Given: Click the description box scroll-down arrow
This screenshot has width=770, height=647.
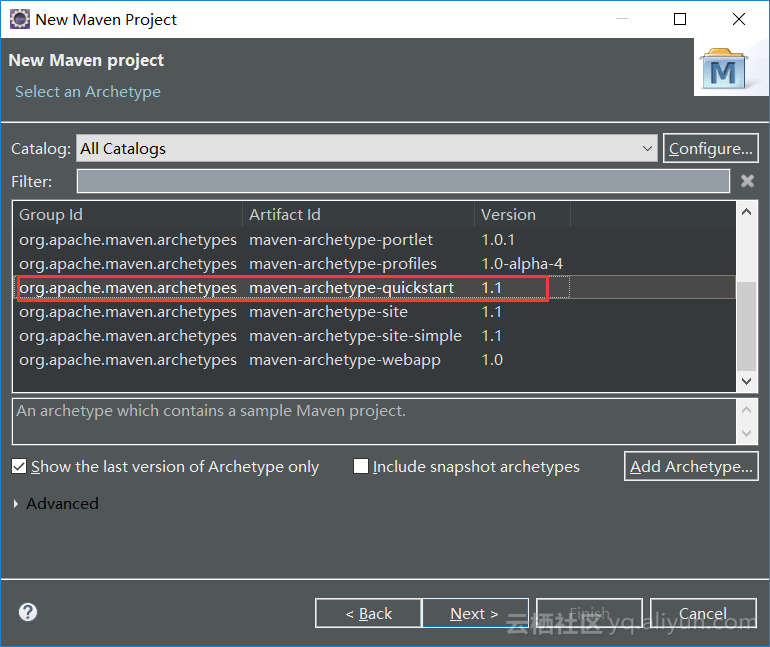Looking at the screenshot, I should point(746,433).
